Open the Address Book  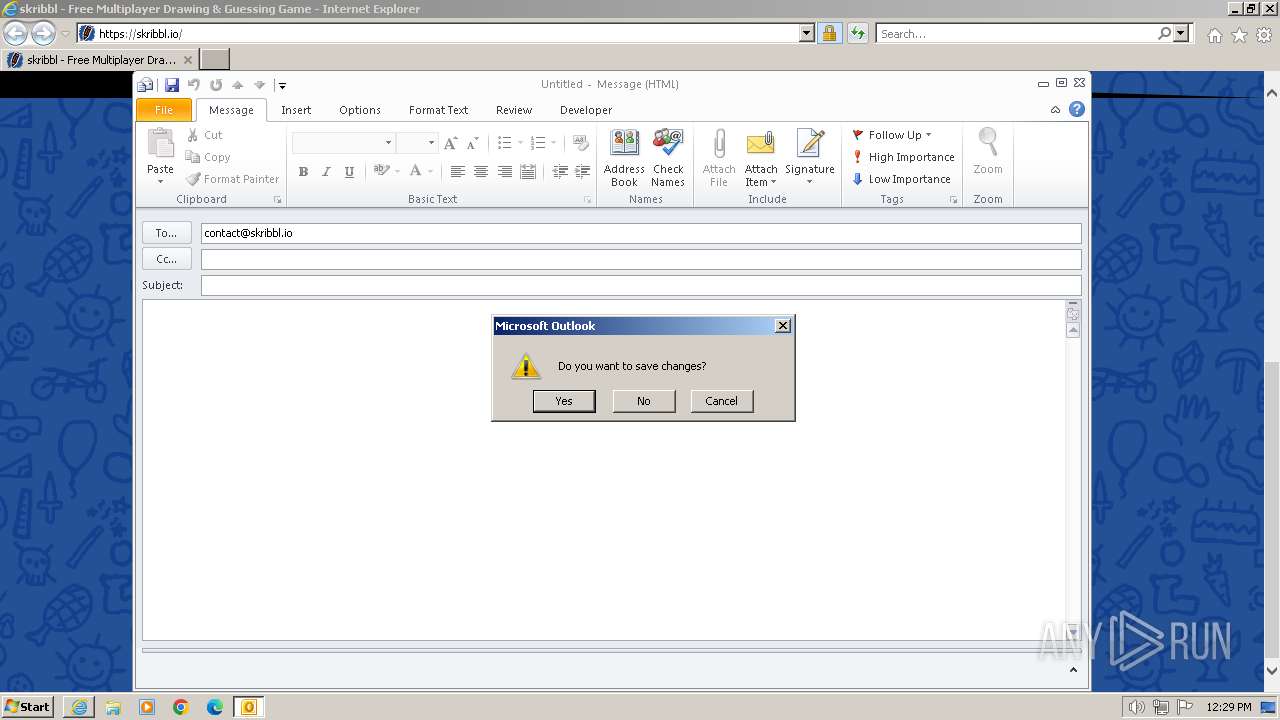click(624, 158)
